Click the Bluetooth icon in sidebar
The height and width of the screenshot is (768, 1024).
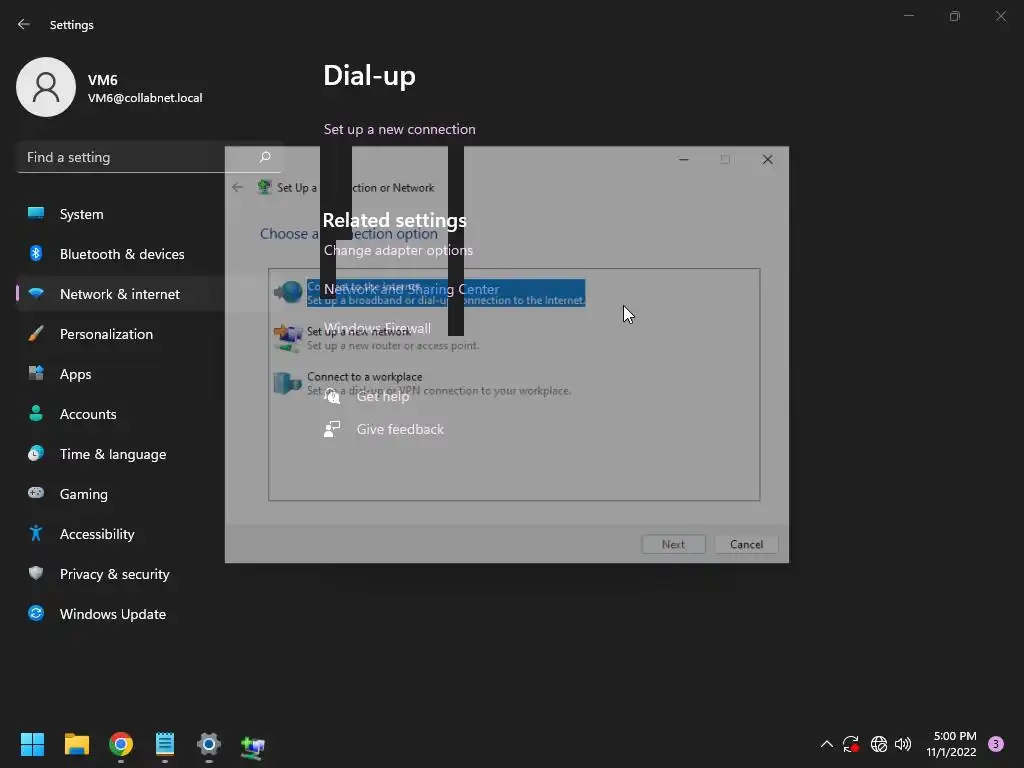click(x=36, y=253)
